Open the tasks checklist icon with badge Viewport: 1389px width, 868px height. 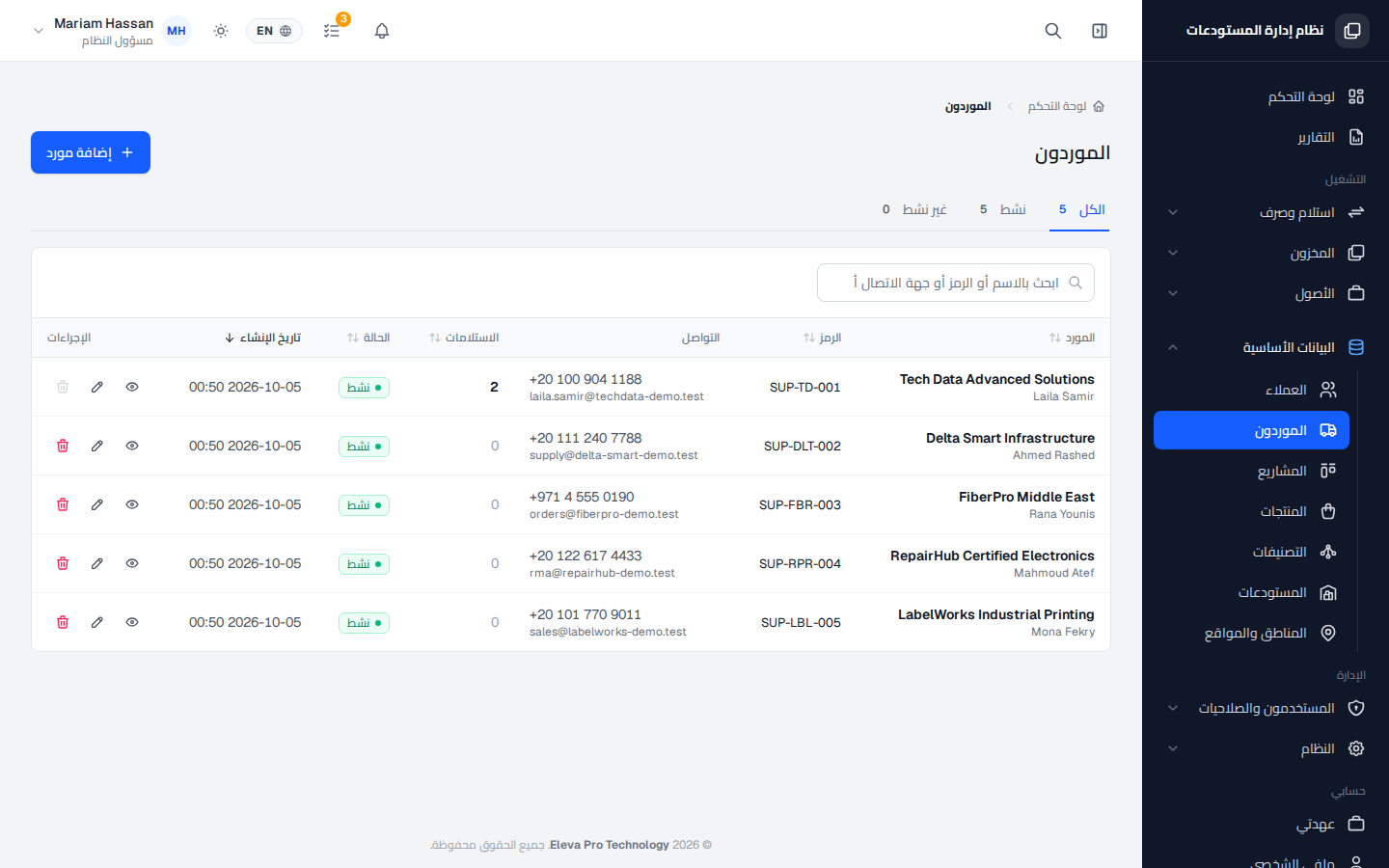point(333,31)
